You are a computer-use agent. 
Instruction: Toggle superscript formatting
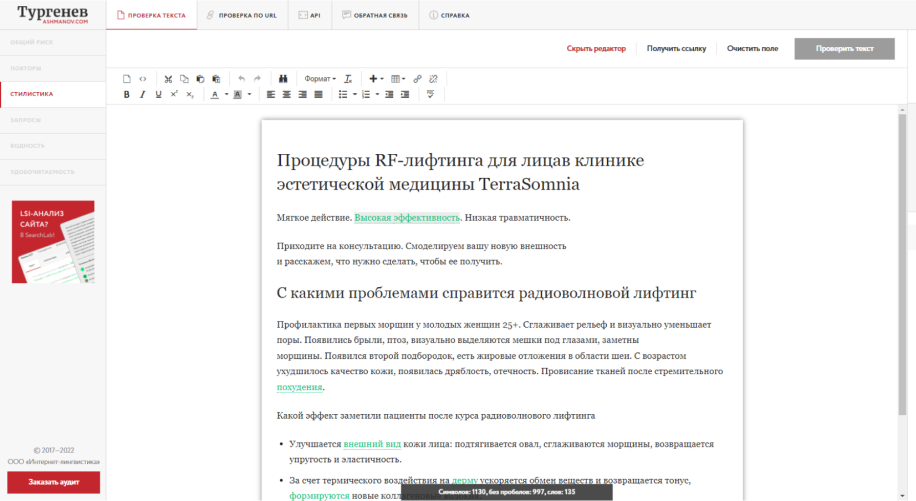[174, 94]
